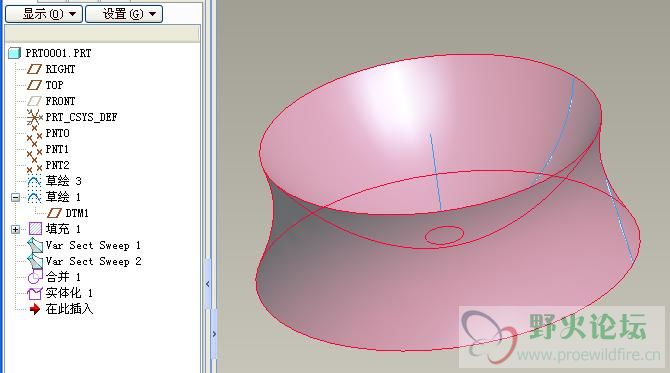The height and width of the screenshot is (373, 670).
Task: Collapse the model tree panel with left arrow
Action: click(208, 284)
